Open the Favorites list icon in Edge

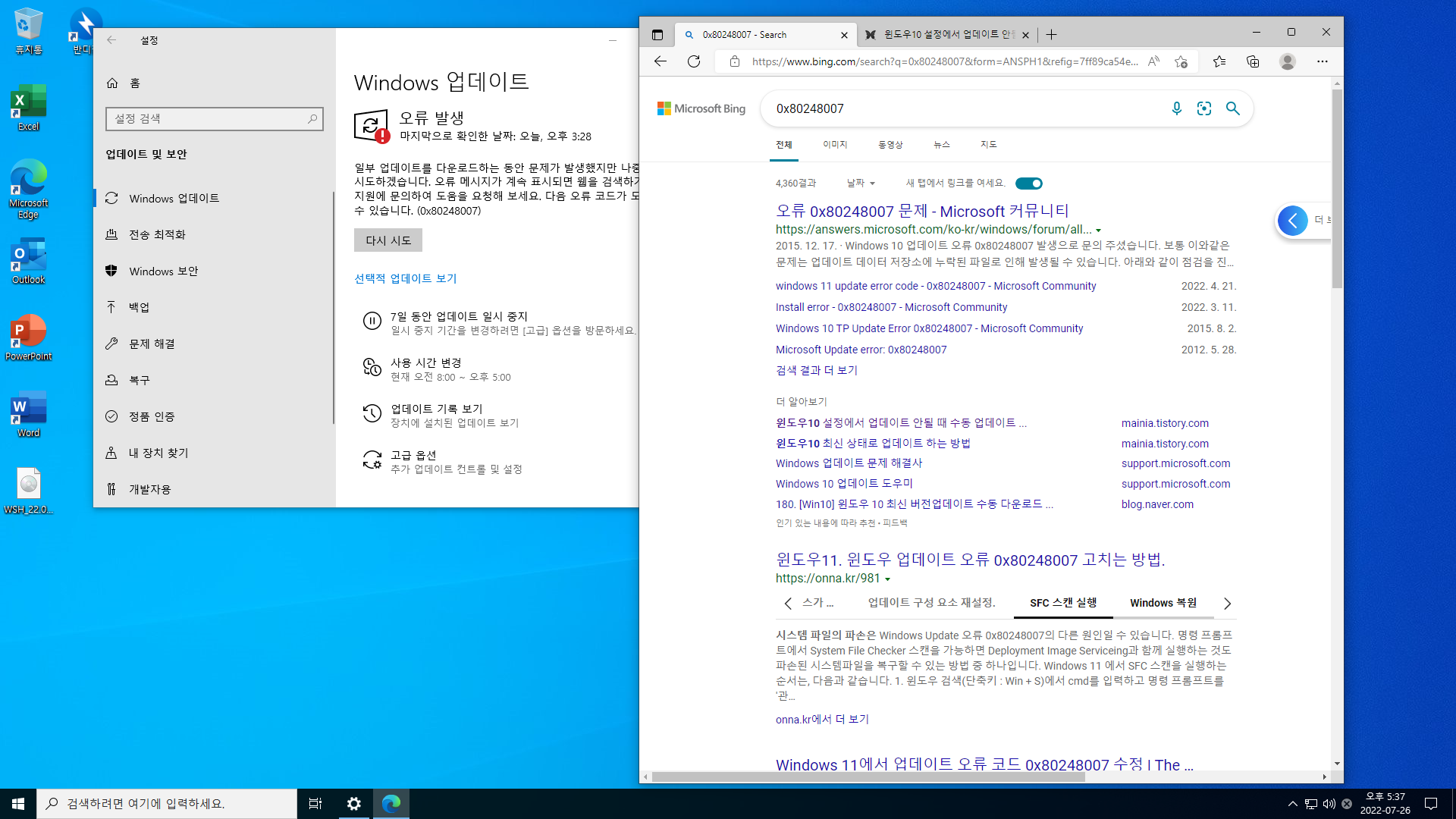click(x=1219, y=61)
